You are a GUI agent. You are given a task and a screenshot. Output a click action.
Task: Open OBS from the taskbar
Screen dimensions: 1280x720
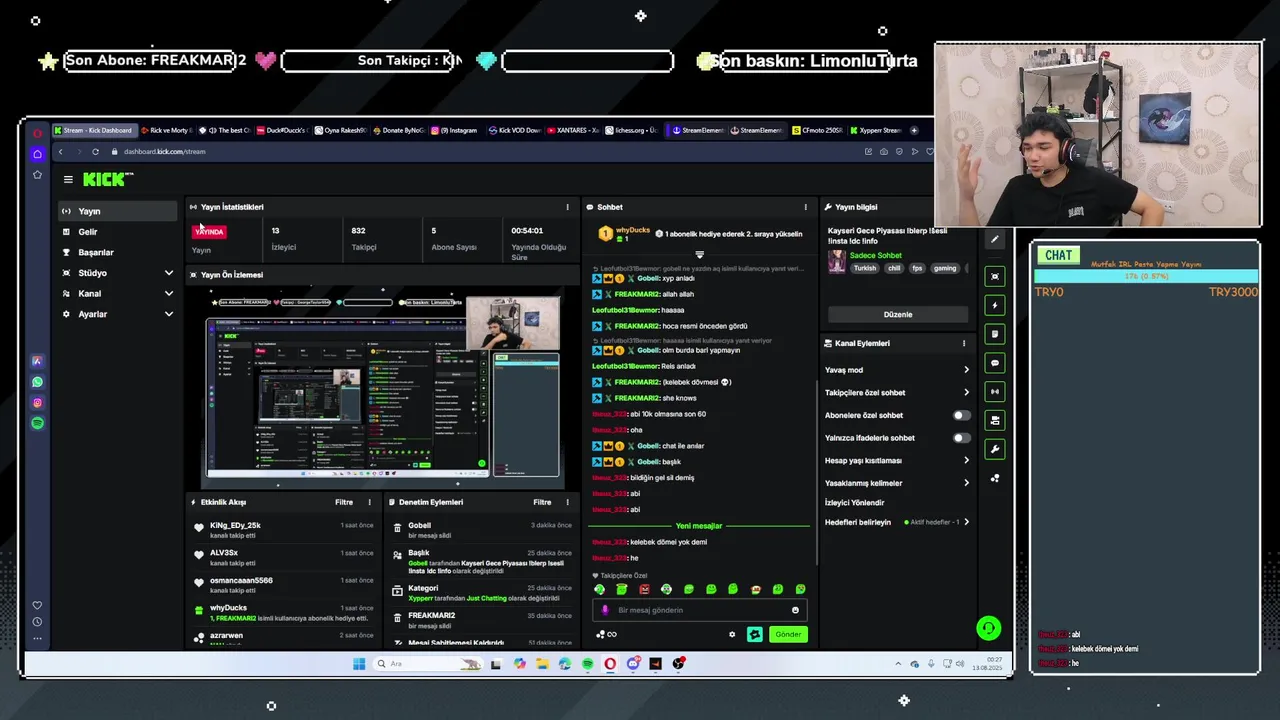[679, 664]
